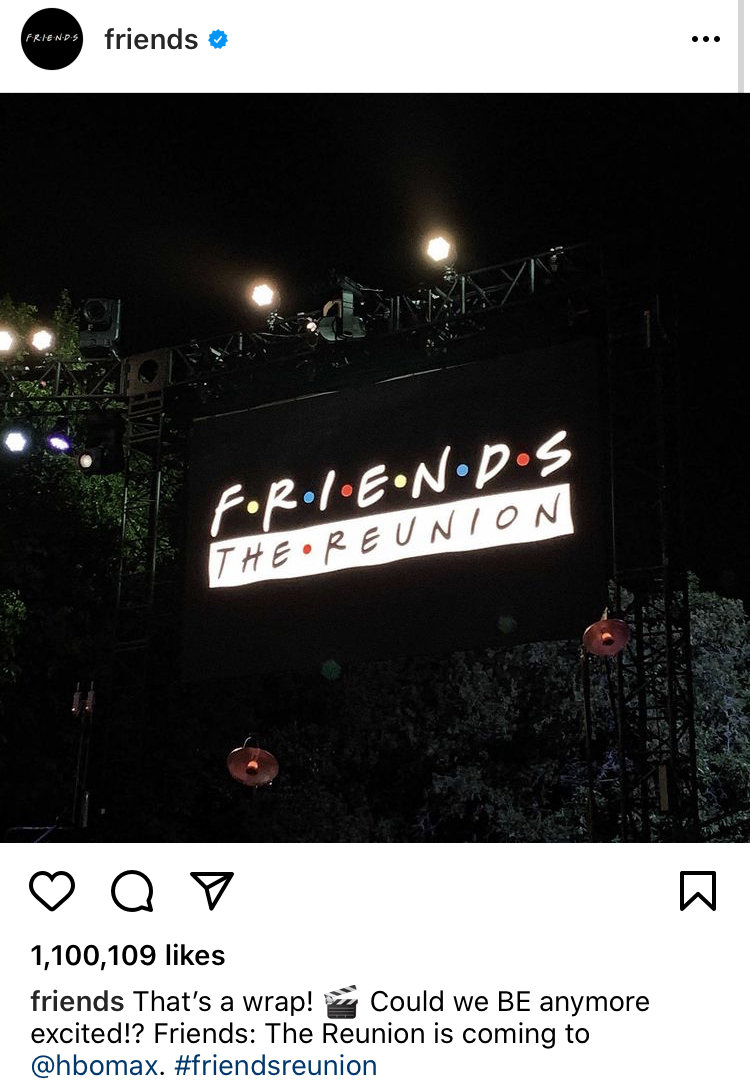Click the blue verified badge
This screenshot has width=750, height=1087.
tap(218, 40)
